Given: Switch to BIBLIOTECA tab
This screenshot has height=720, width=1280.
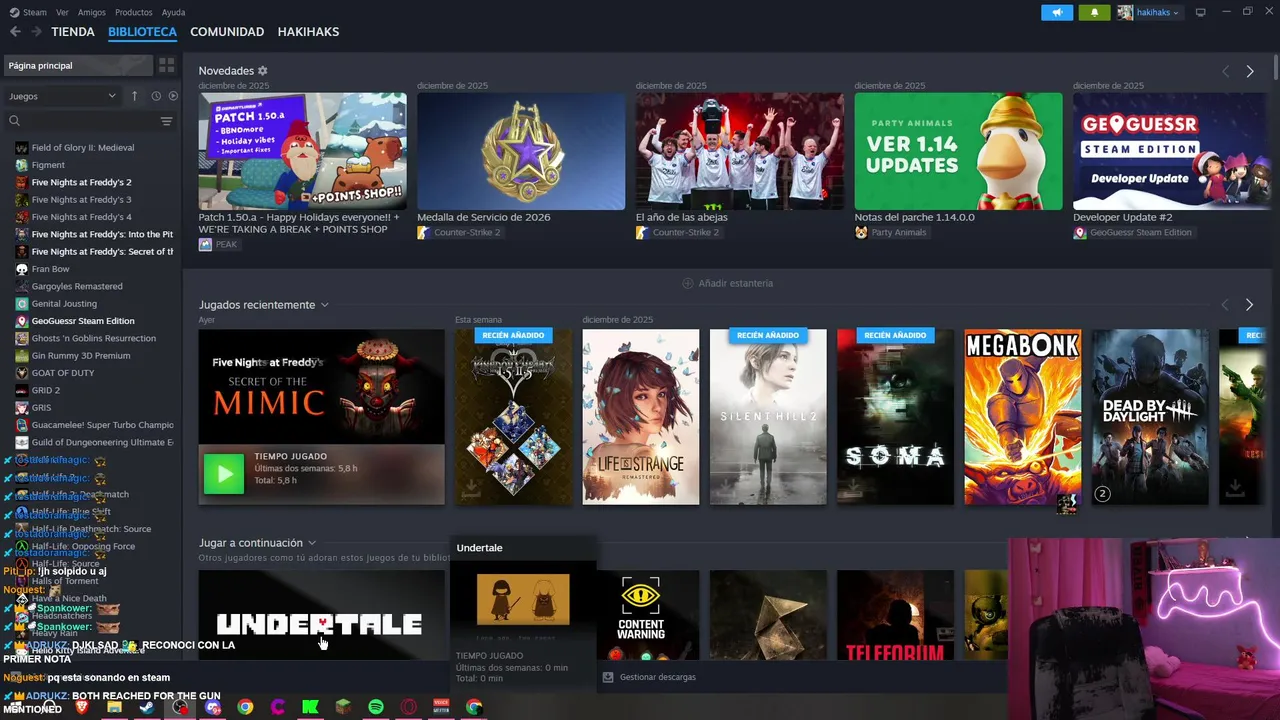Looking at the screenshot, I should tap(142, 32).
